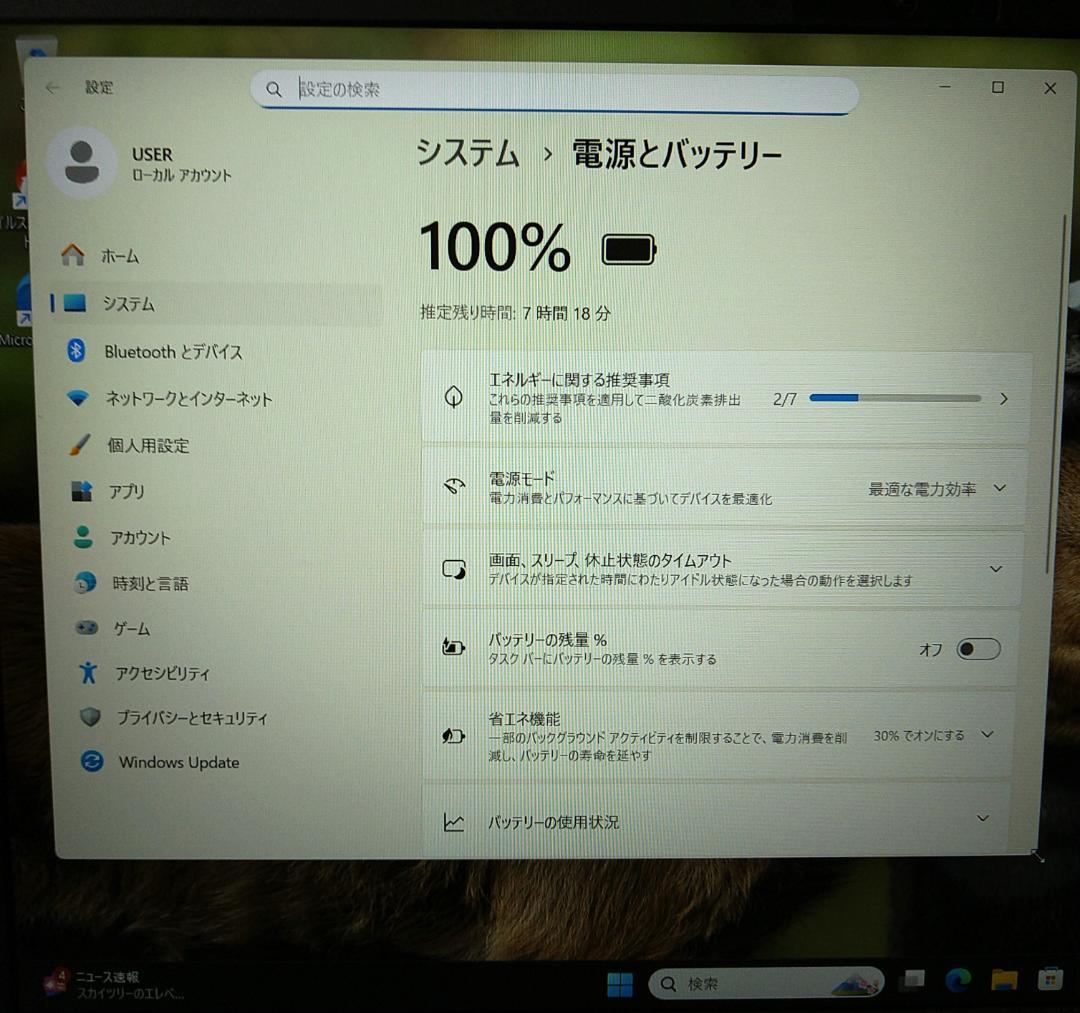This screenshot has height=1013, width=1080.
Task: Expand the 画面、スリープ、休止状態のタイムアウト section
Action: pyautogui.click(x=995, y=568)
